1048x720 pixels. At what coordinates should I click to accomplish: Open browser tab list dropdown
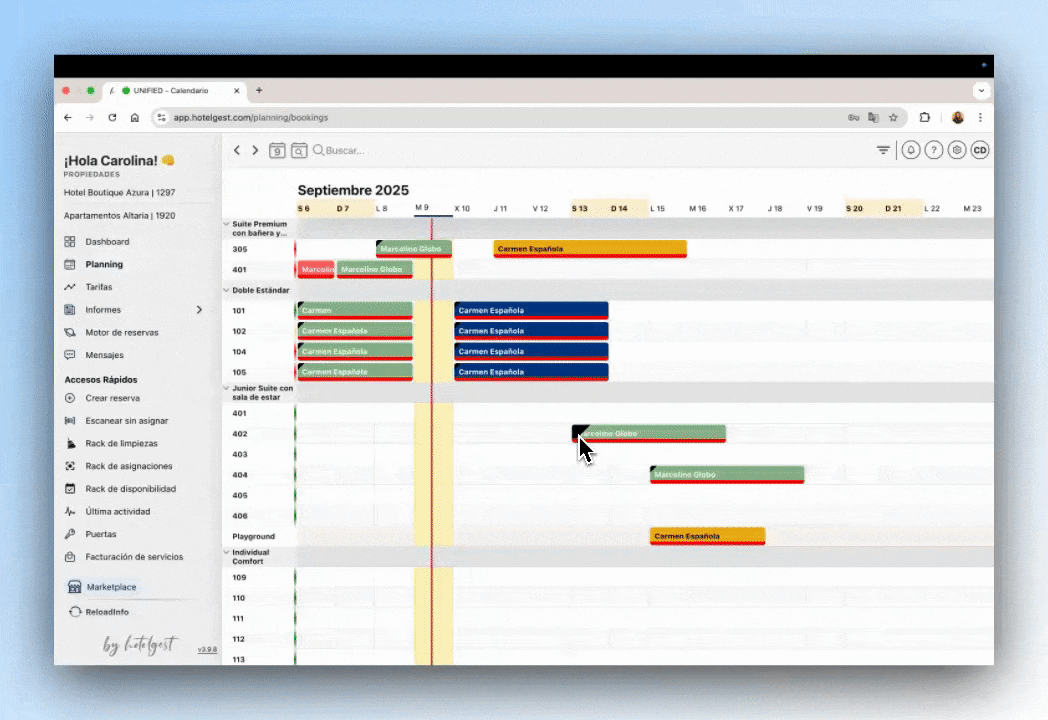981,90
